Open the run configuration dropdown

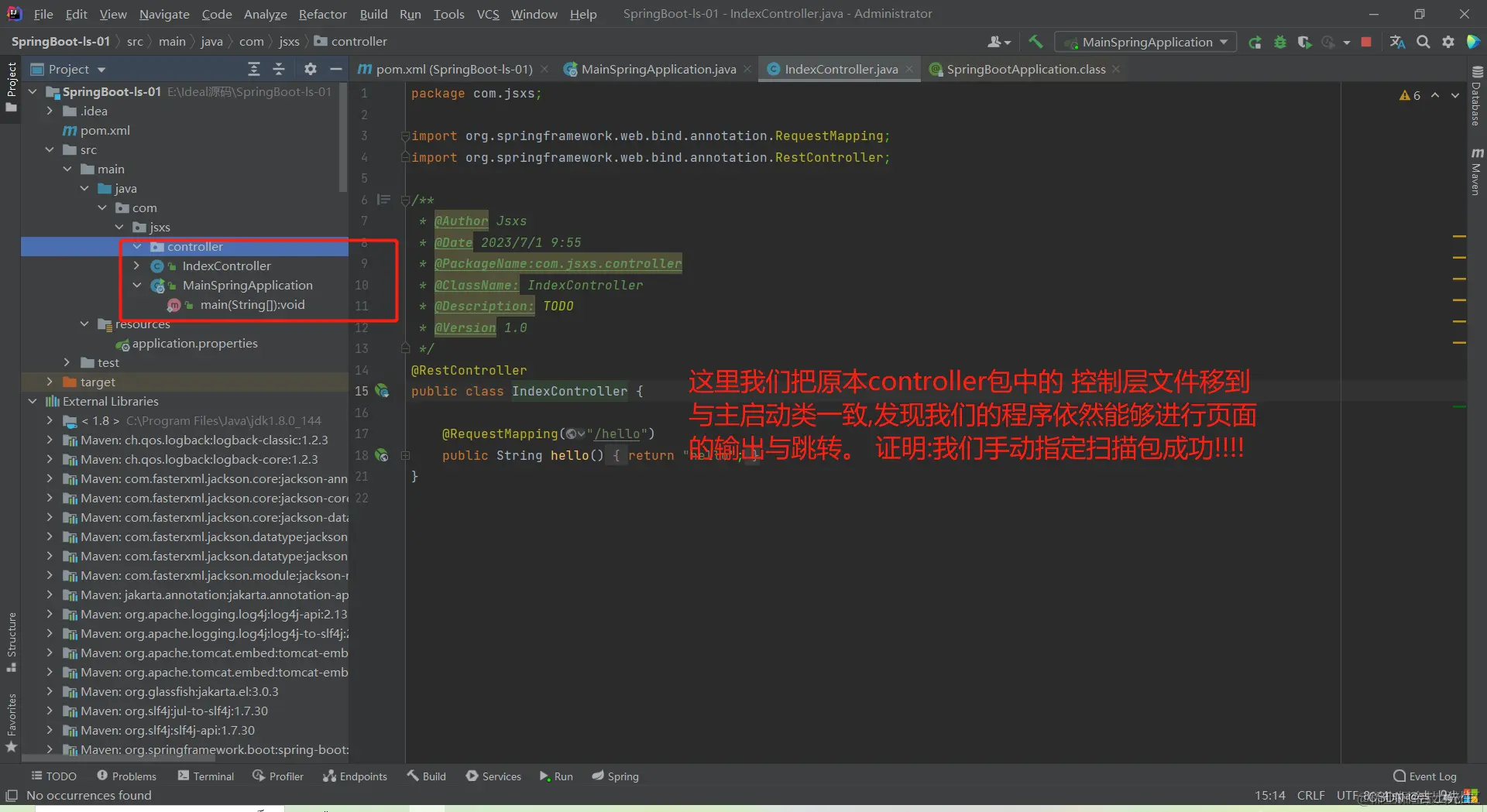1145,42
